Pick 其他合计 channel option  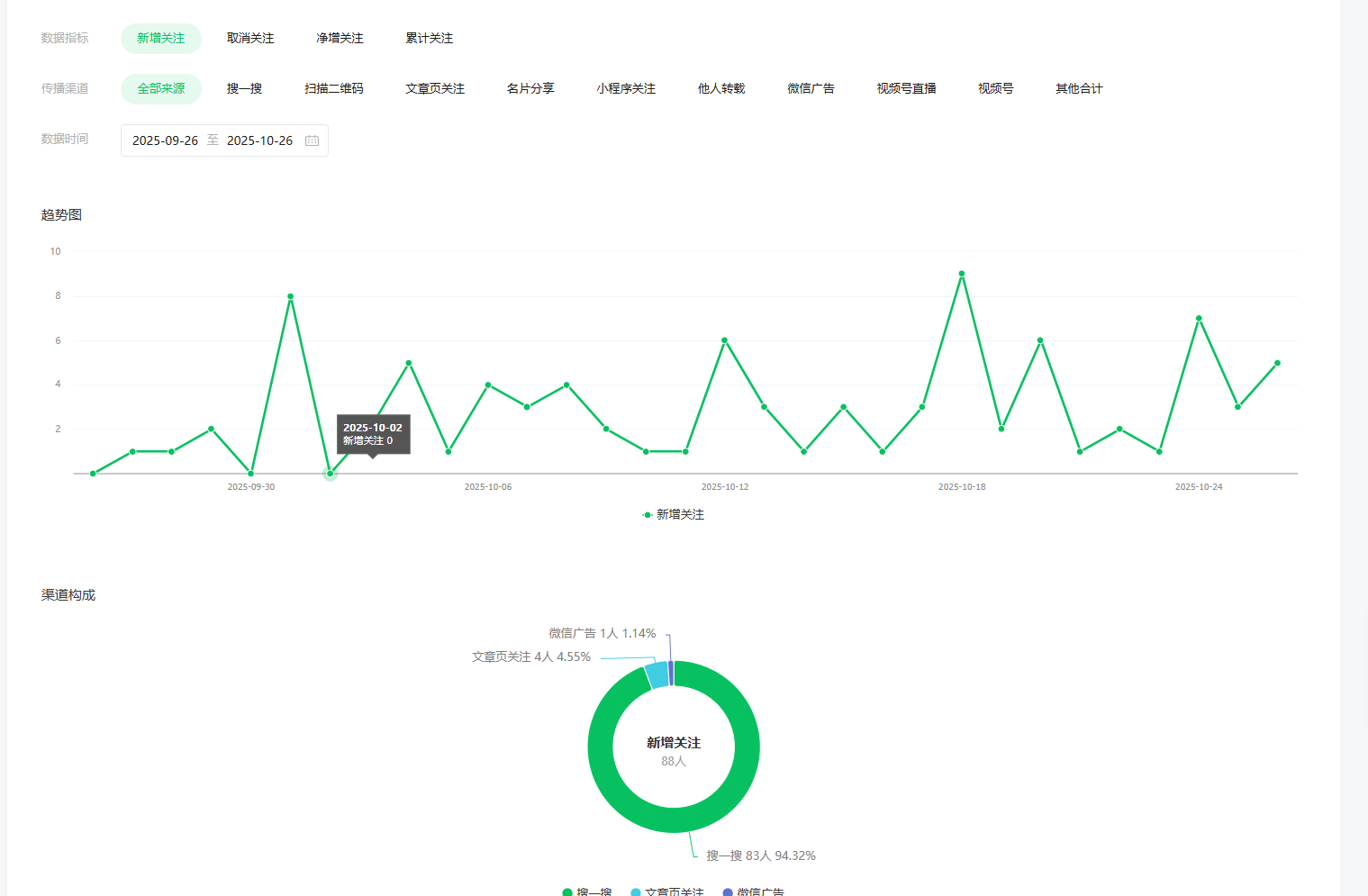[x=1079, y=88]
